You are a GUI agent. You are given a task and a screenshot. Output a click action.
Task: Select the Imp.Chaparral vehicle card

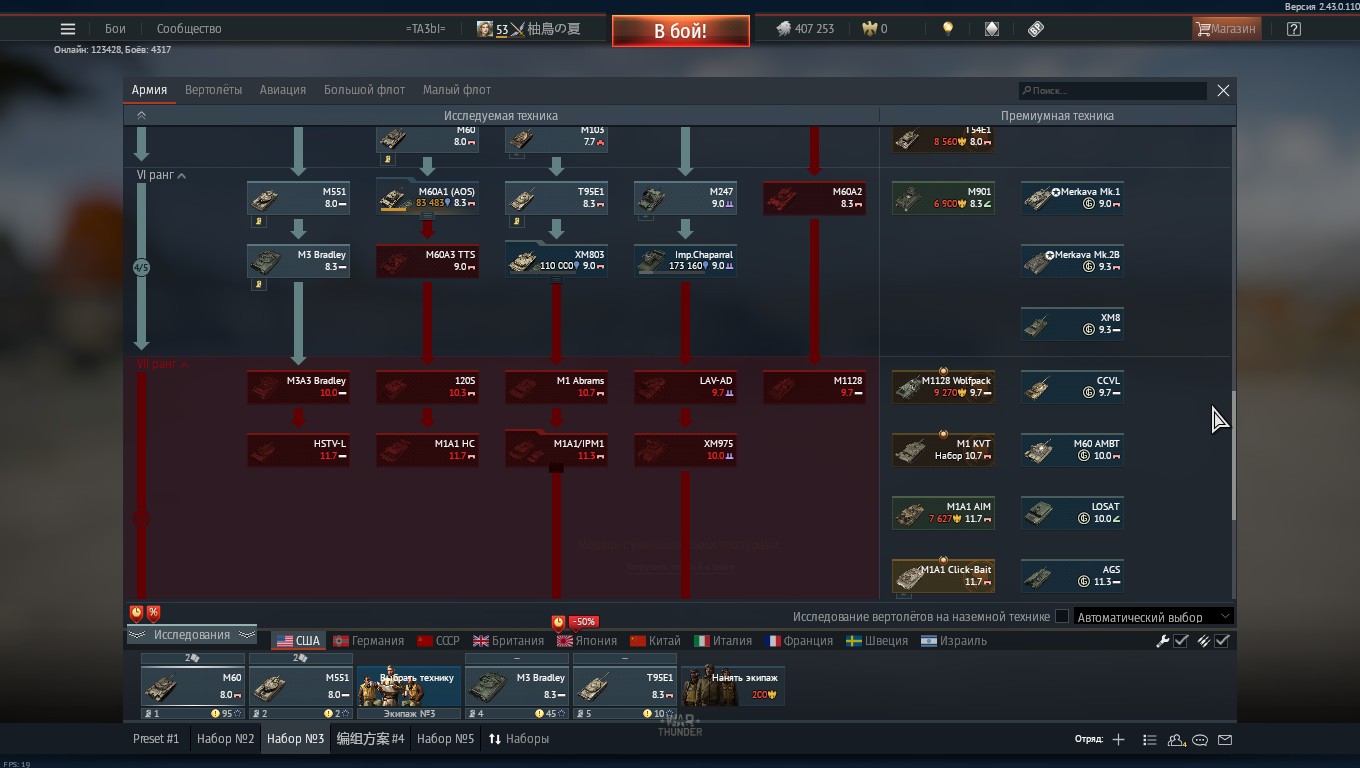tap(685, 261)
